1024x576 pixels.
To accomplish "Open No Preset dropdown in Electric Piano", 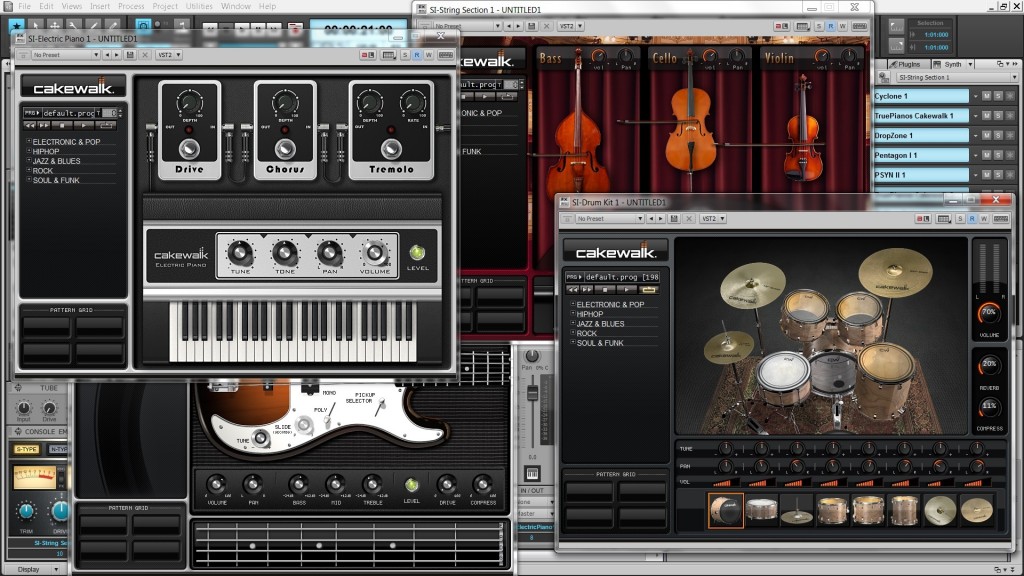I will click(x=65, y=55).
